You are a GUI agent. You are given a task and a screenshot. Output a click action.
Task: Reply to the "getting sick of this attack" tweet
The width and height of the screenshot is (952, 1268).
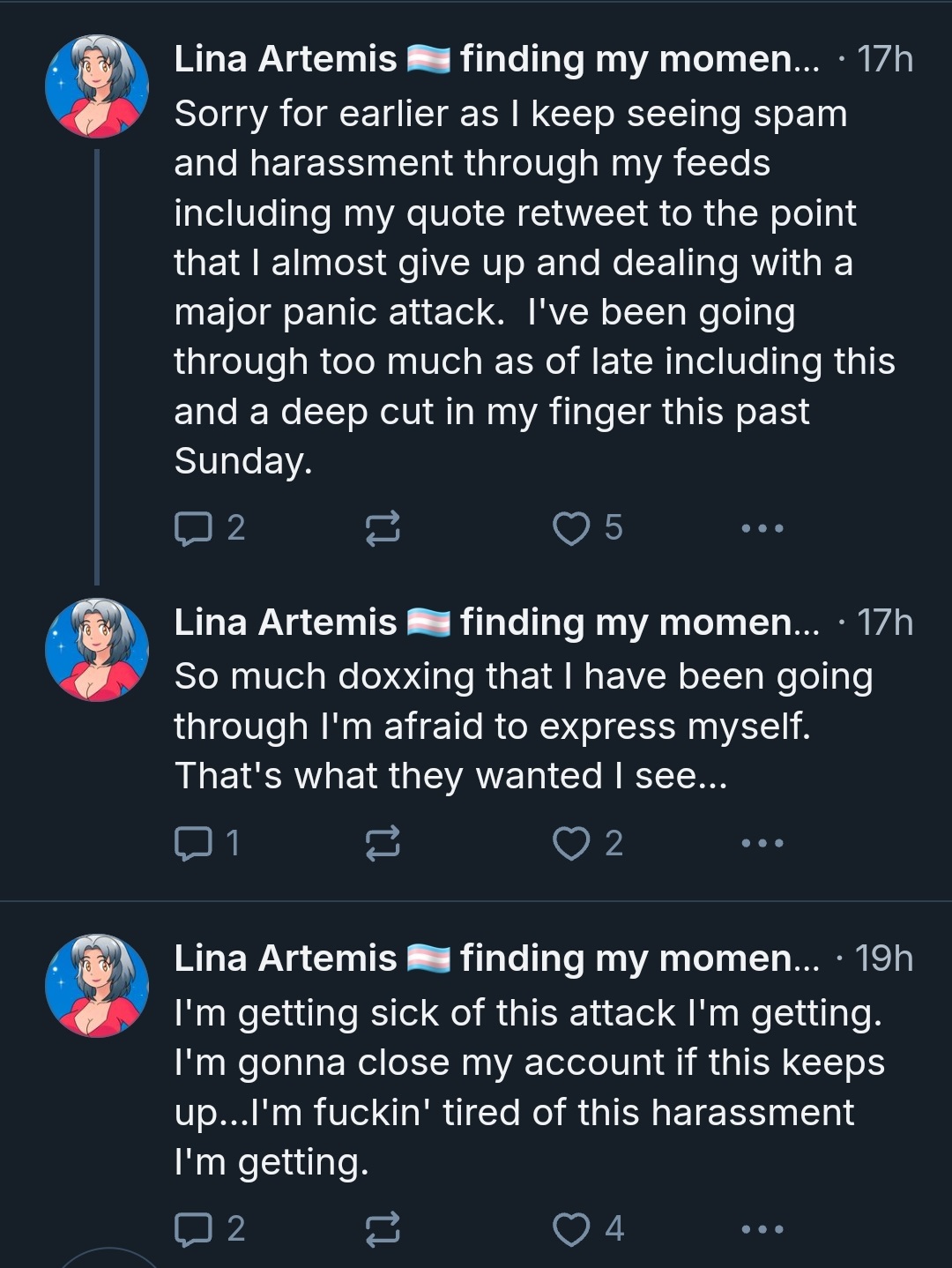pos(193,1229)
